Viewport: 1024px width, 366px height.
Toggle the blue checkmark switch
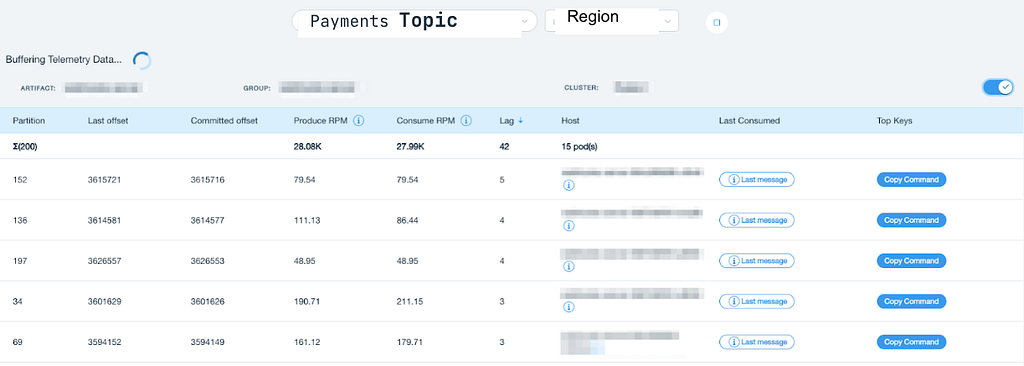[998, 87]
